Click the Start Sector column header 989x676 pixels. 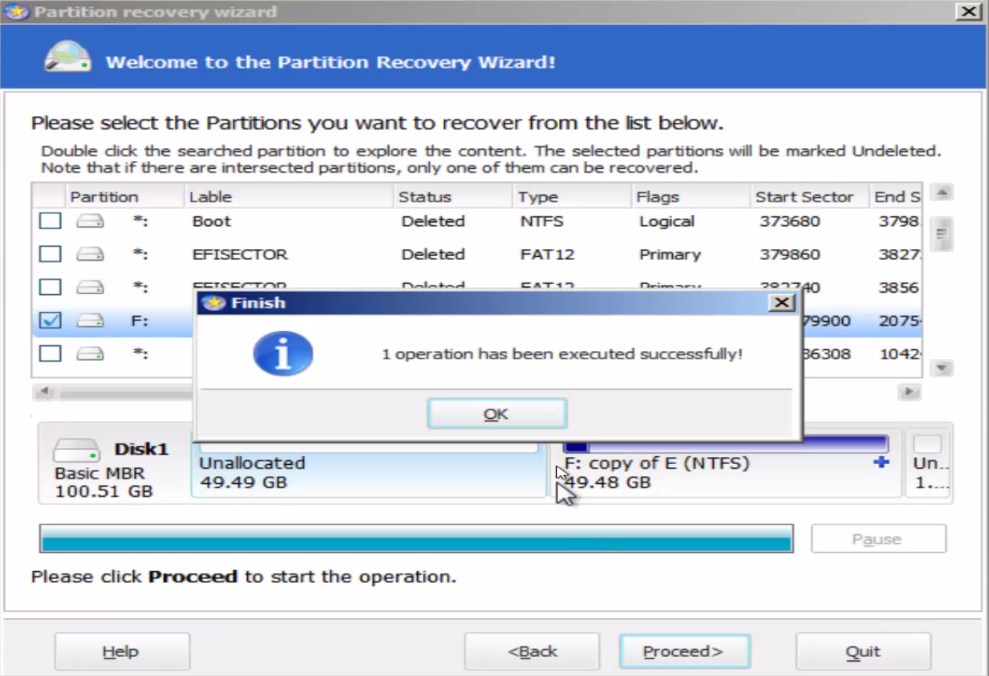[x=810, y=197]
